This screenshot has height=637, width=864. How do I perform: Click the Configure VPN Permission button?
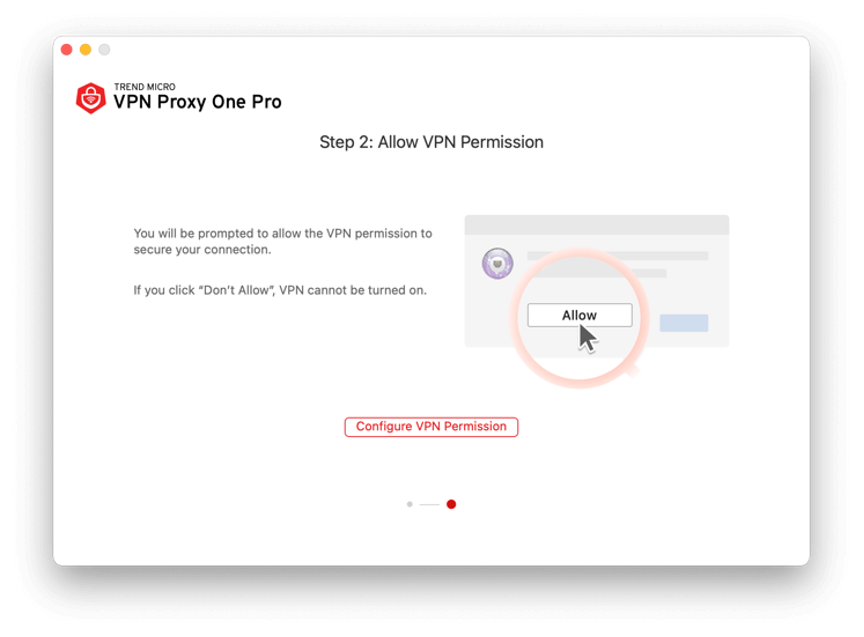point(431,427)
